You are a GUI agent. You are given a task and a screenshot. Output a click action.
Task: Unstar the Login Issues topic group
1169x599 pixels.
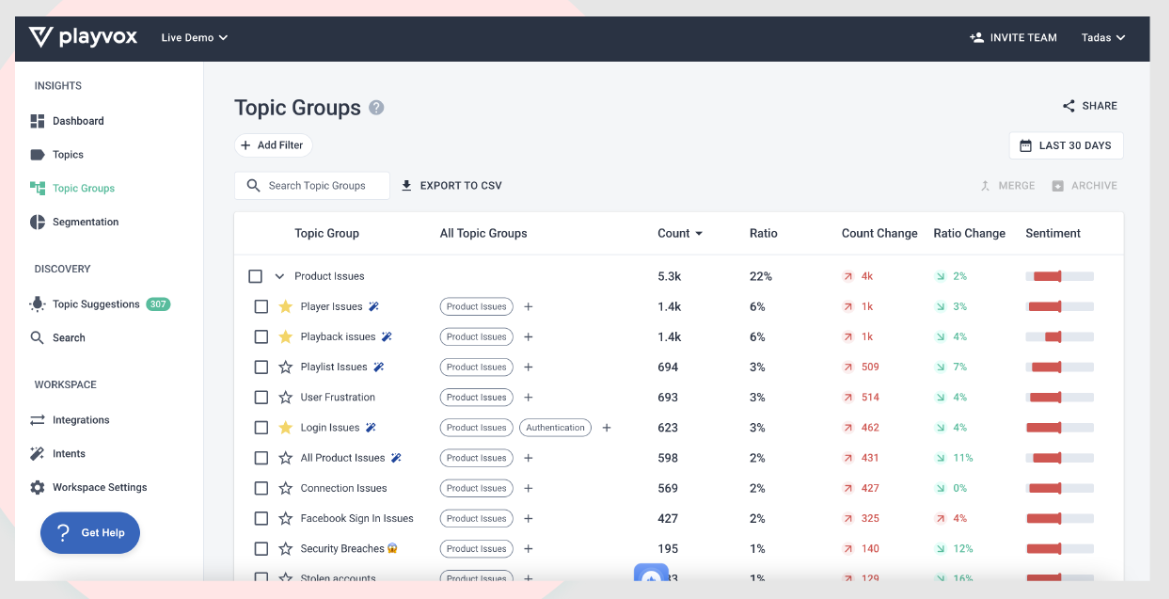pos(285,427)
